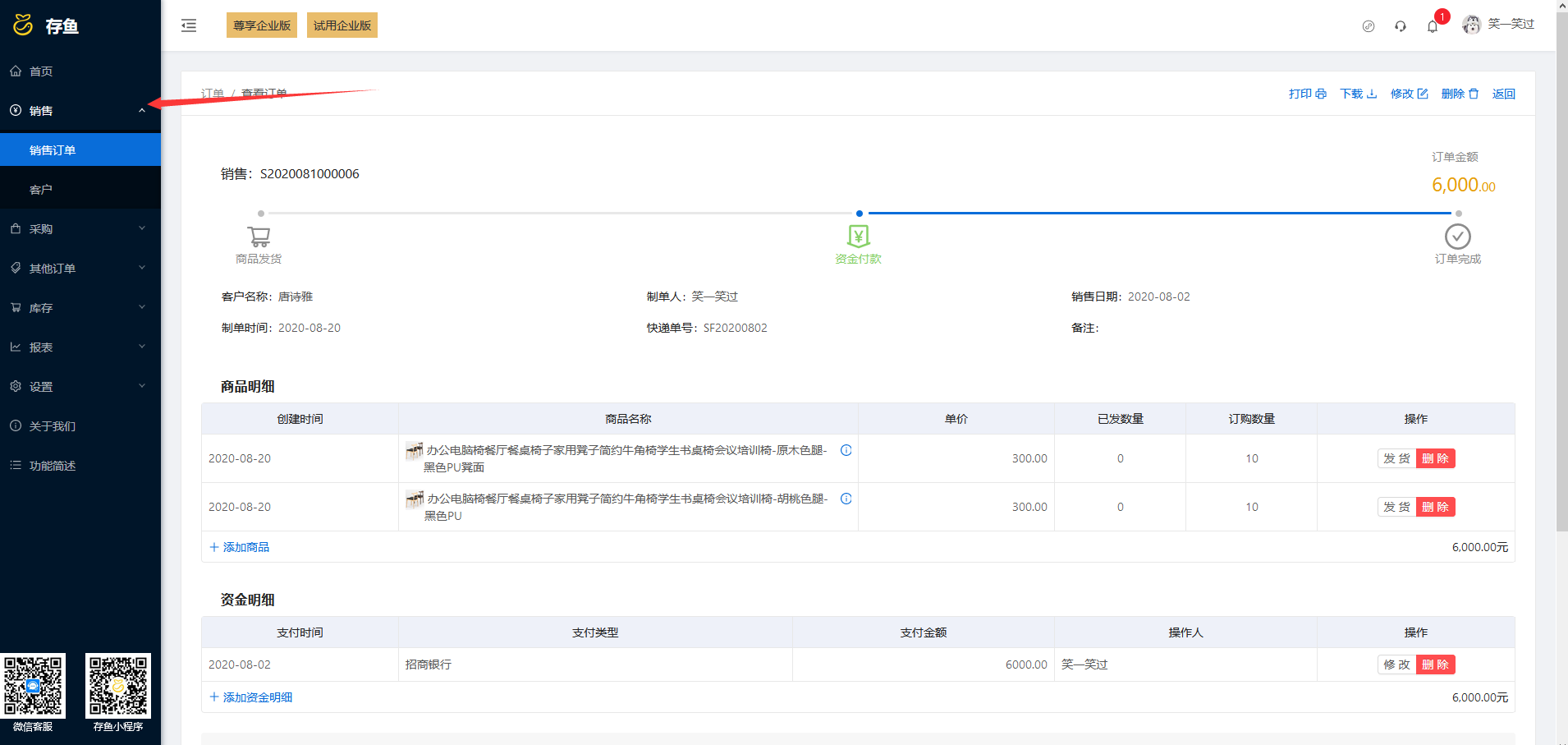Open 客户 under the 销售 menu

point(80,190)
